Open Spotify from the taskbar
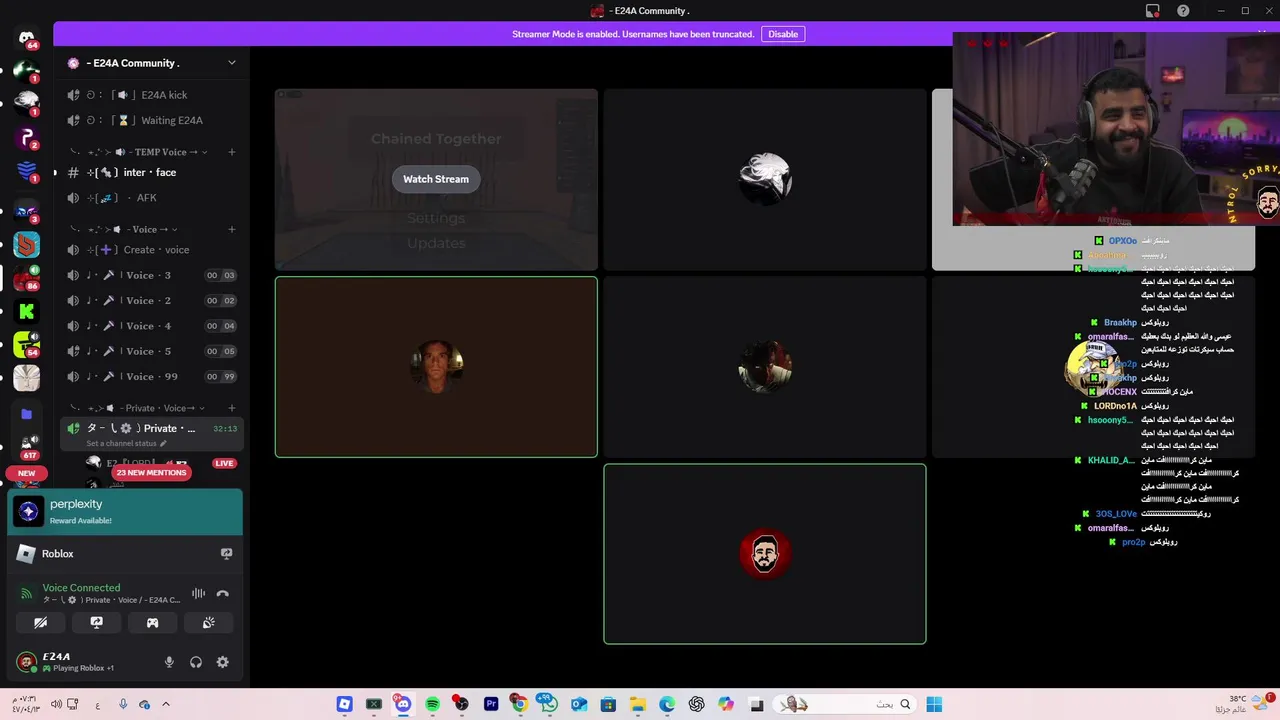 432,704
